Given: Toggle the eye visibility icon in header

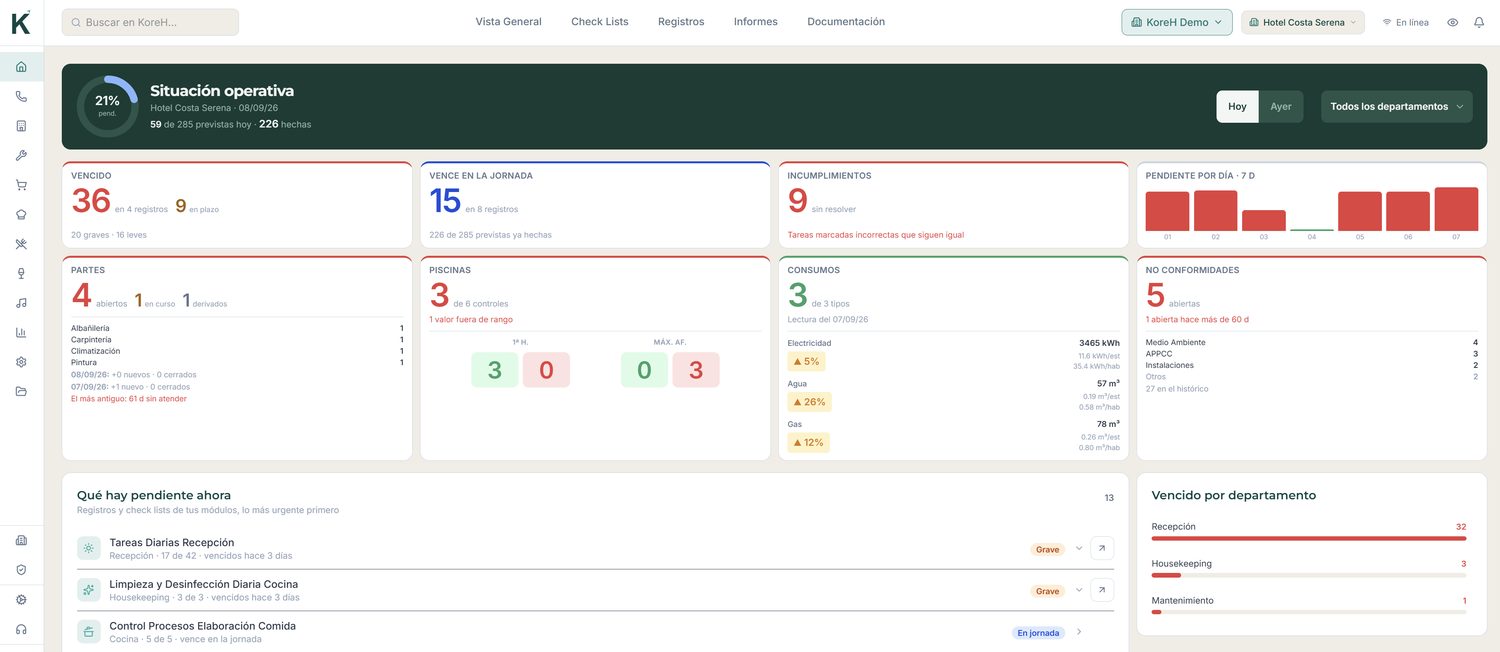Looking at the screenshot, I should [1453, 22].
